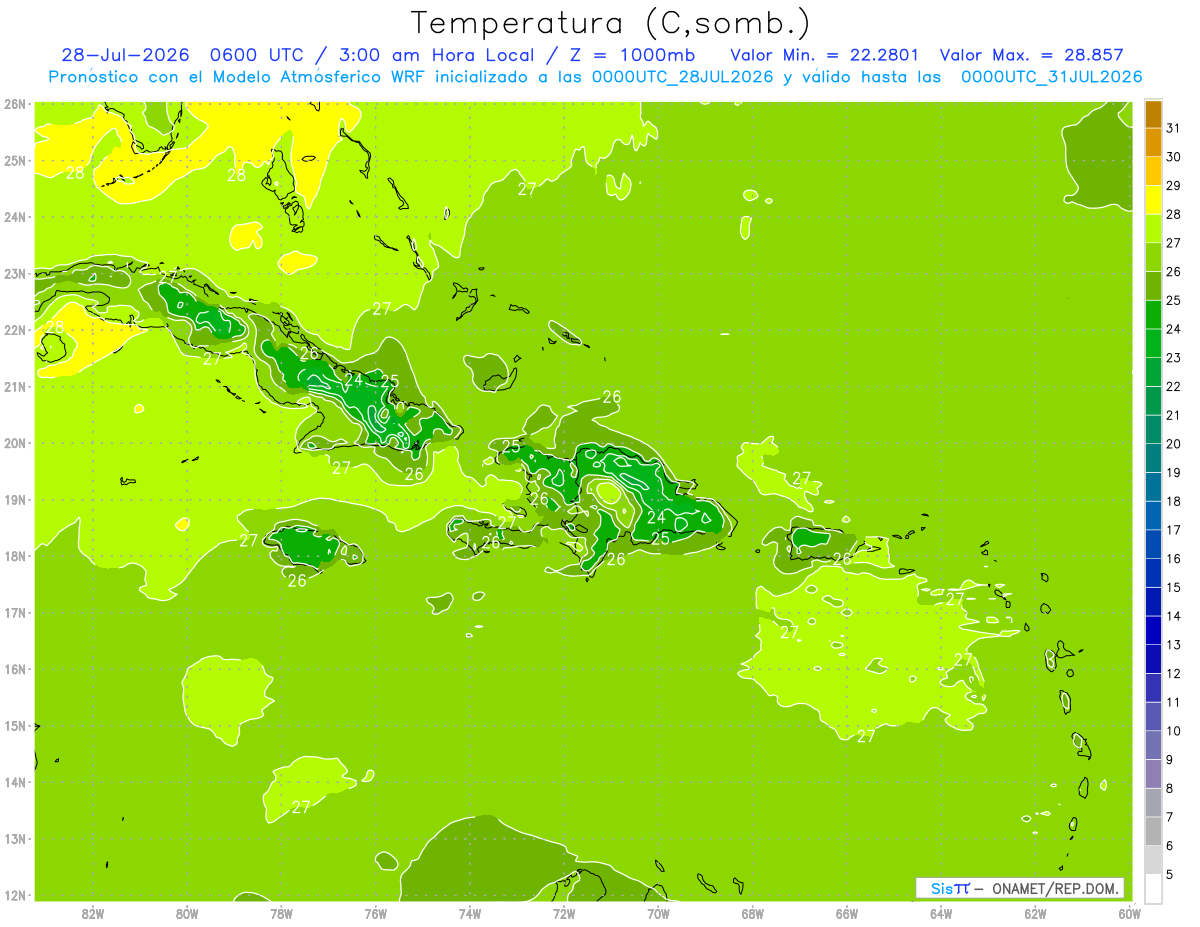Screen dimensions: 1200x927
Task: Click the color bar label "8"
Action: pyautogui.click(x=1170, y=788)
